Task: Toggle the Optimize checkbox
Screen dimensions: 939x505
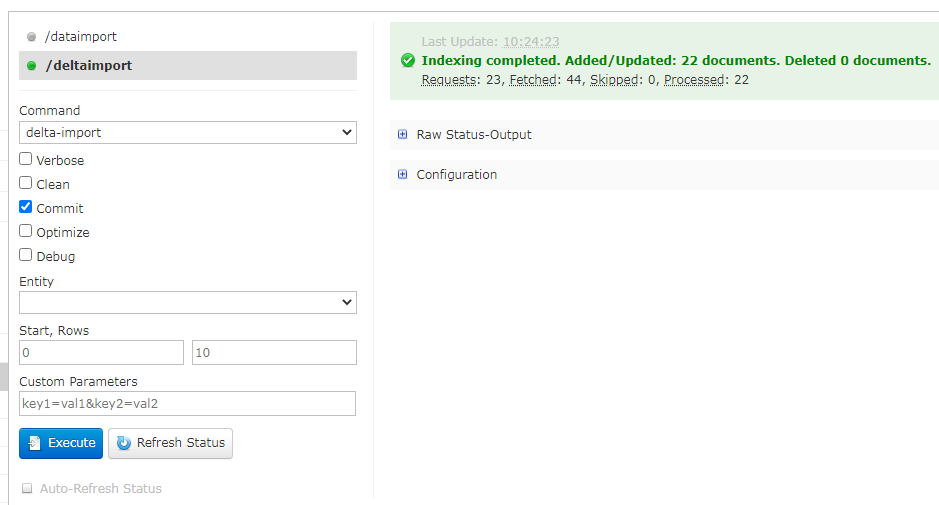Action: click(x=26, y=231)
